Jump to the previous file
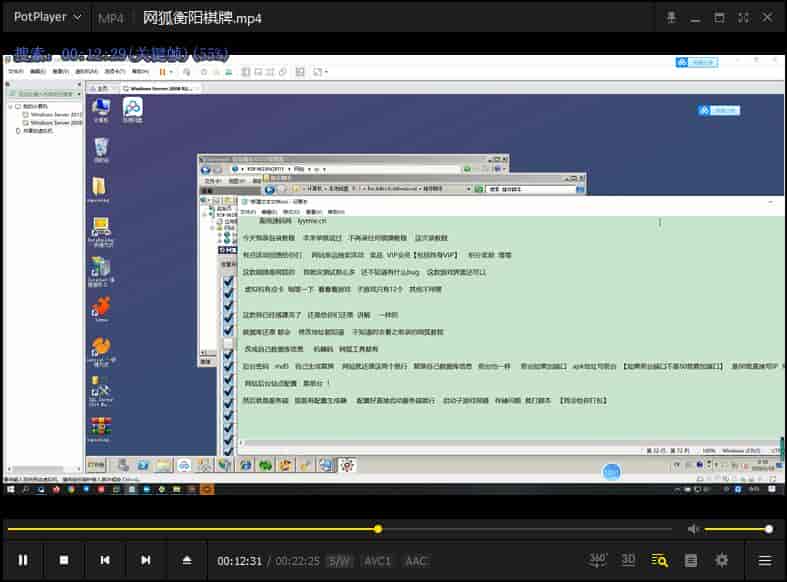The image size is (787, 582). (x=105, y=560)
